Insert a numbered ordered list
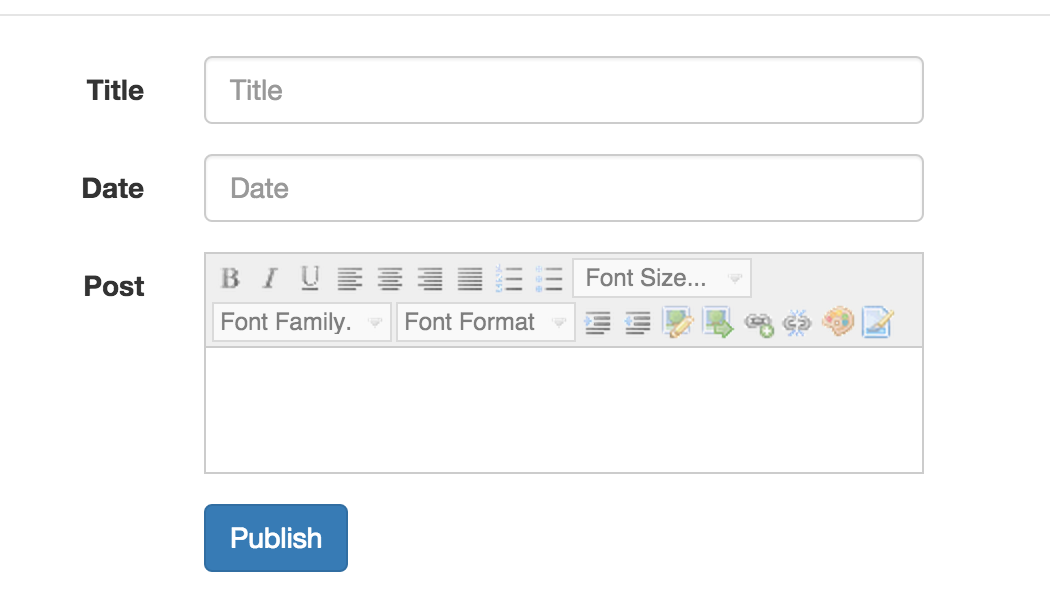 click(510, 278)
